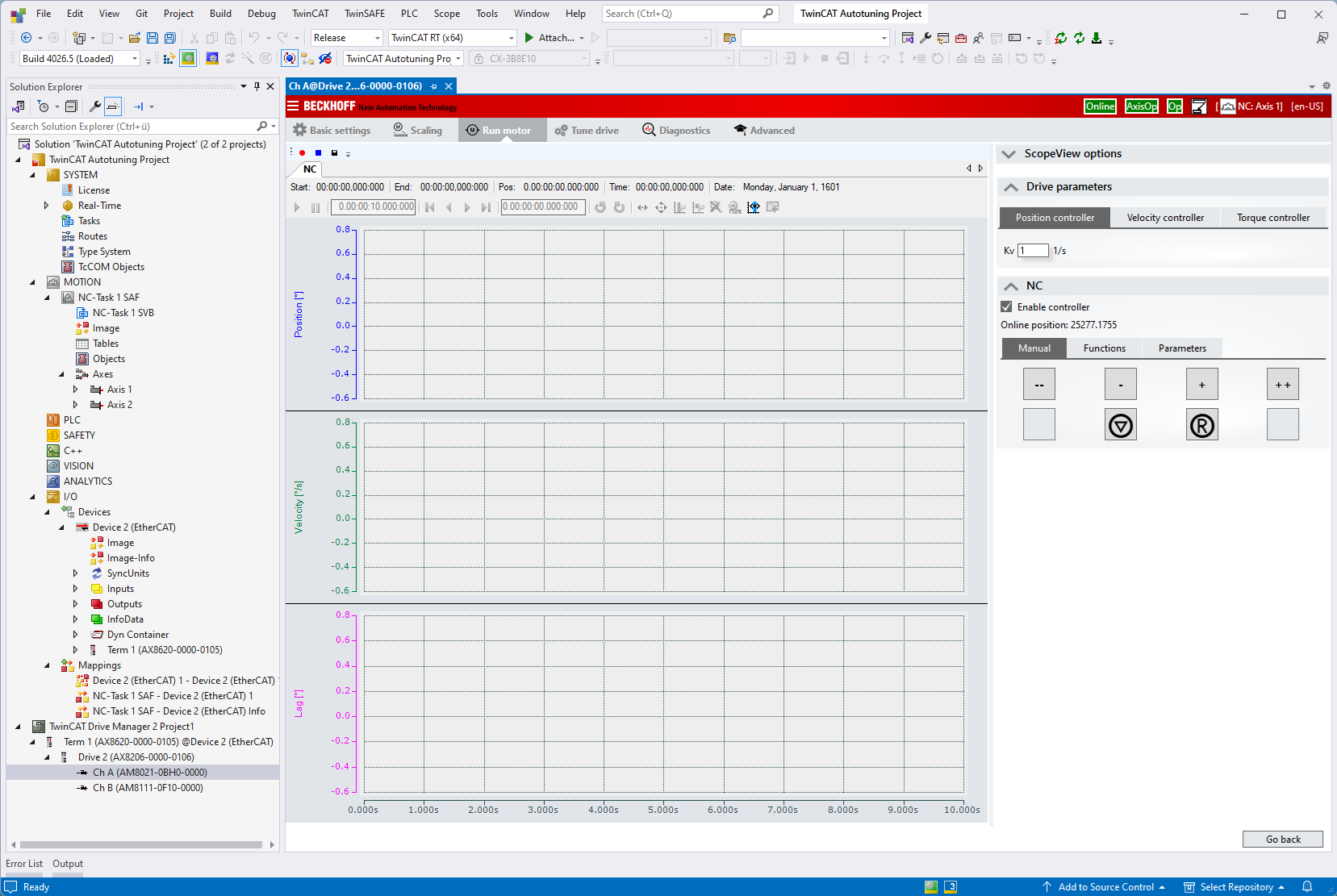The height and width of the screenshot is (896, 1337).
Task: Toggle pin on Solution Explorer panel
Action: (257, 86)
